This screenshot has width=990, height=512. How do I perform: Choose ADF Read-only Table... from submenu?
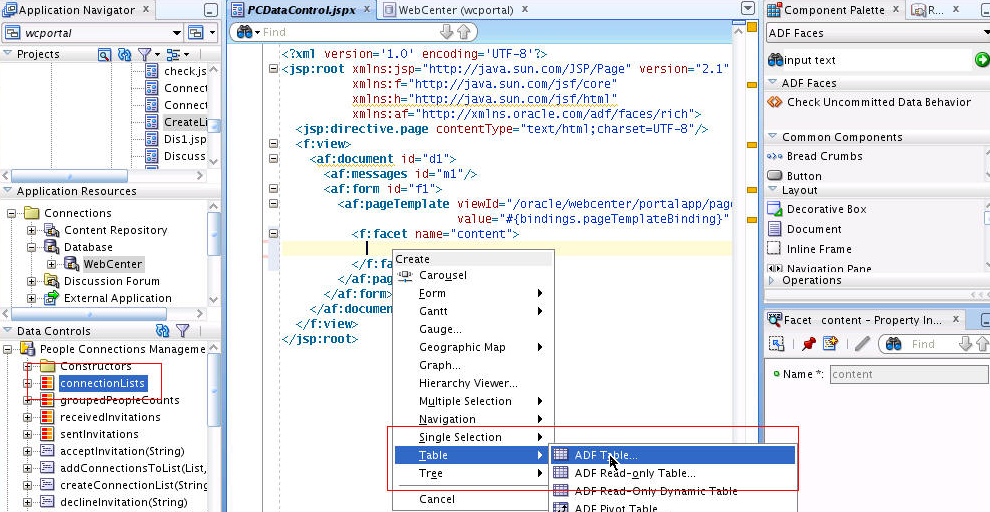point(673,473)
